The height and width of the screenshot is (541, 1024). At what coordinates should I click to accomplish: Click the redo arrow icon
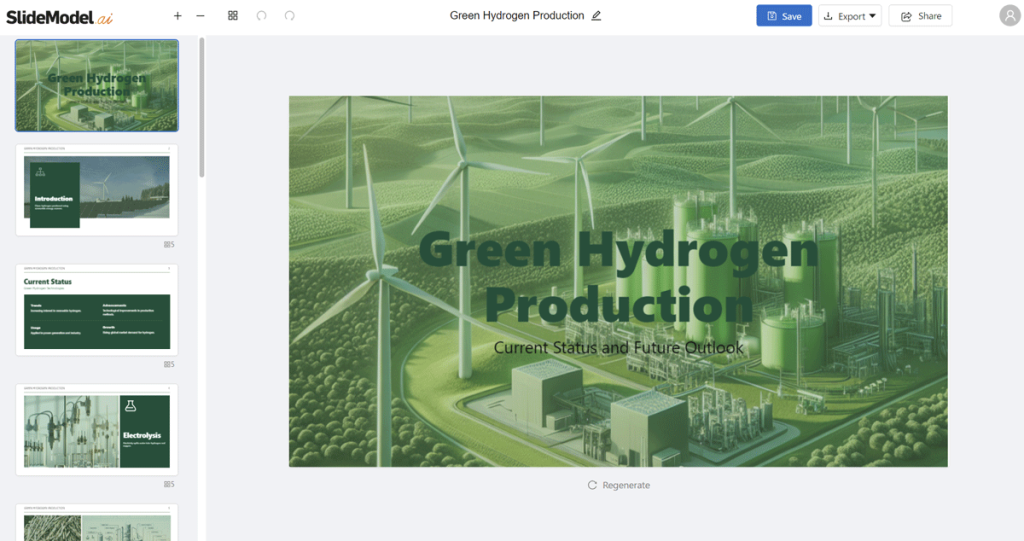(x=290, y=16)
